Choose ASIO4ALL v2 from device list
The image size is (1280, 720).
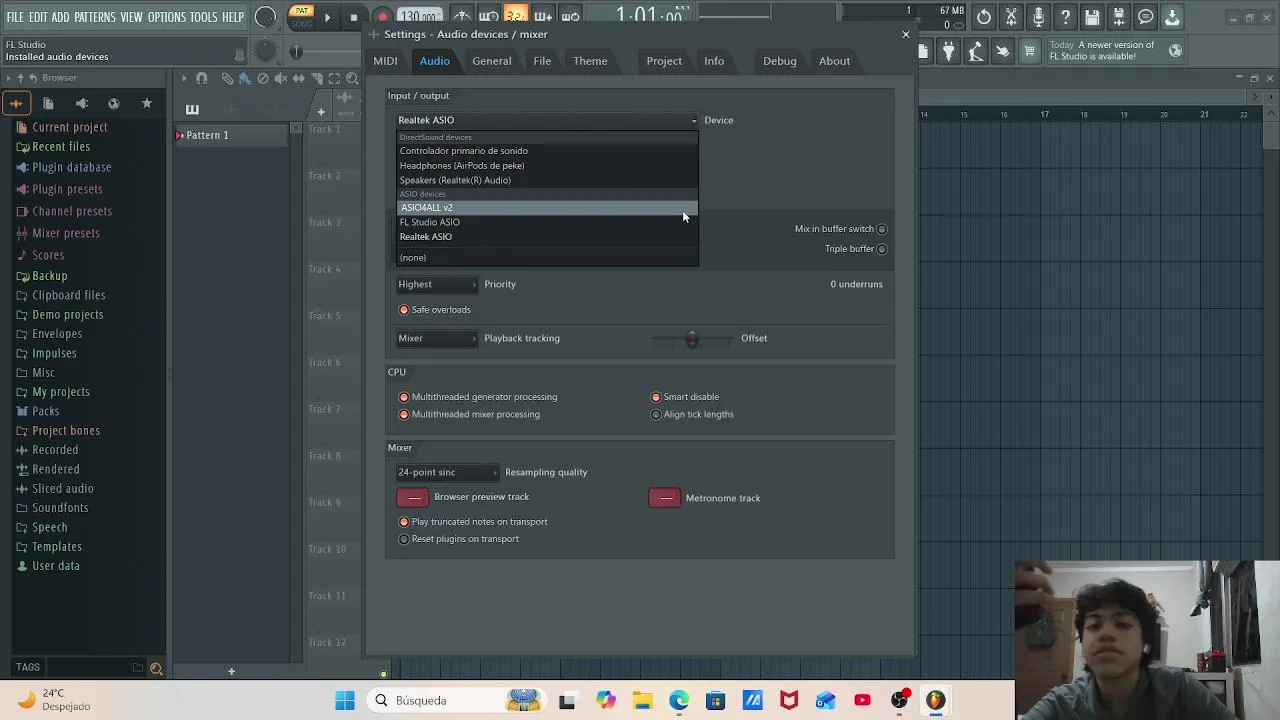547,207
